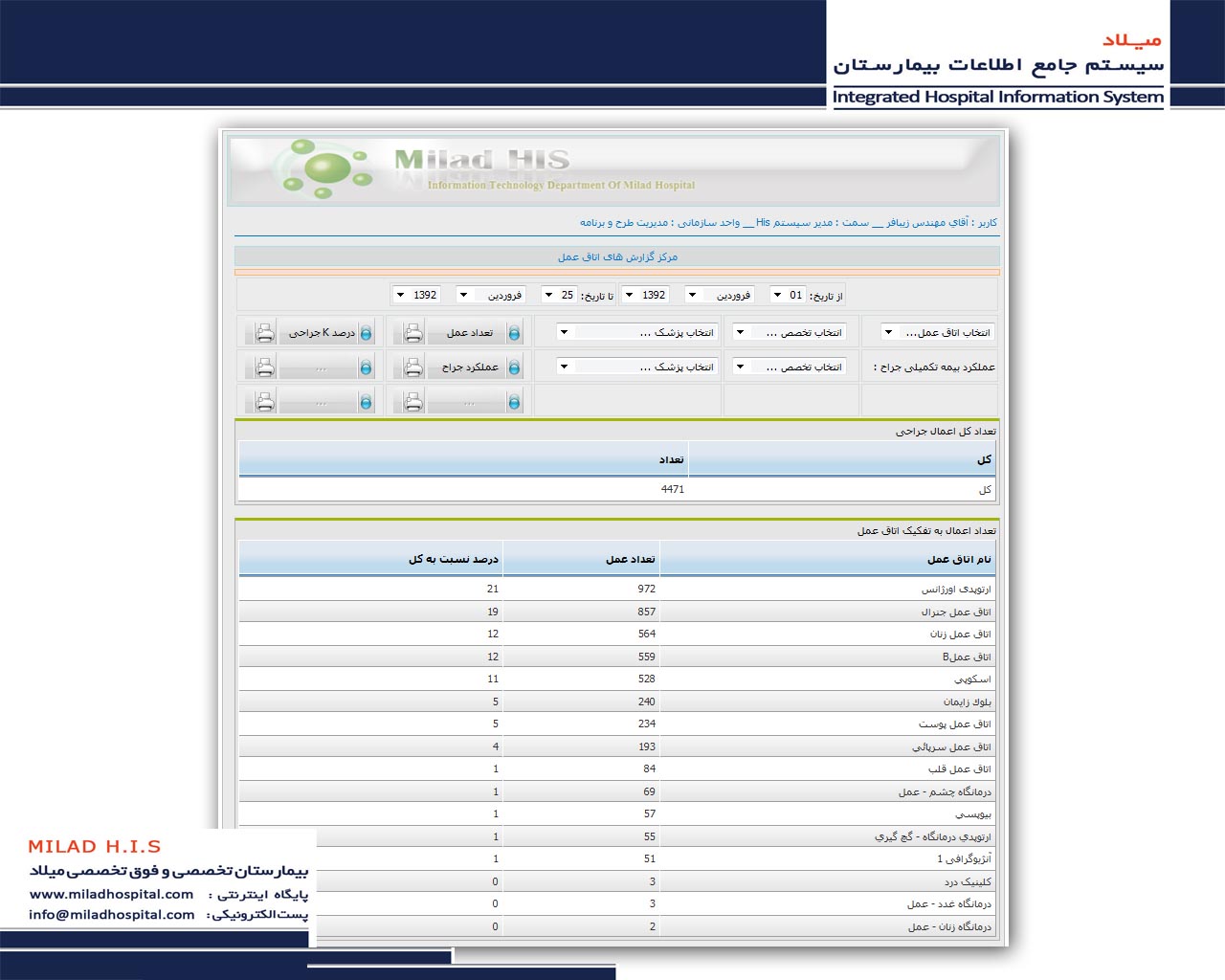This screenshot has height=980, width=1225.
Task: Click the operation count cell 564
Action: (x=647, y=634)
